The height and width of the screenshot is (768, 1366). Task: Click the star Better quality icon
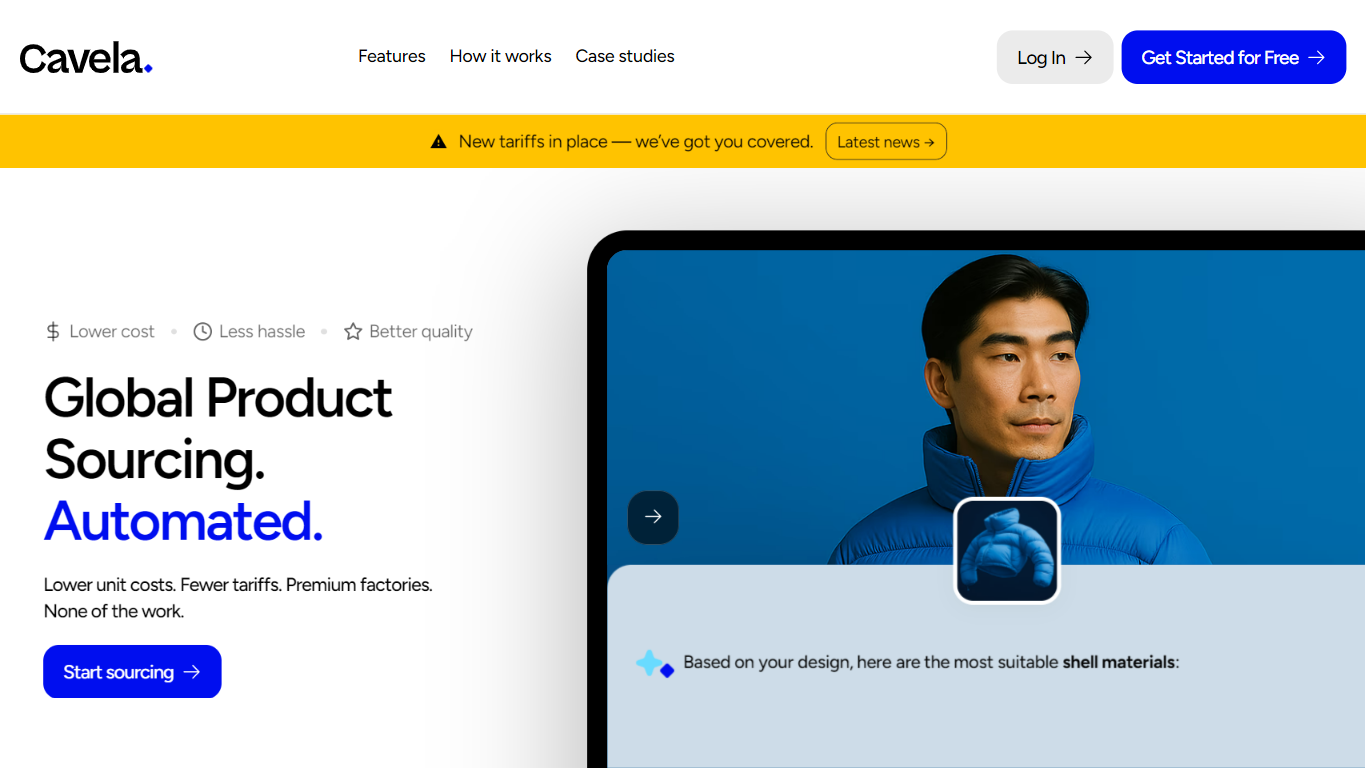pos(353,331)
